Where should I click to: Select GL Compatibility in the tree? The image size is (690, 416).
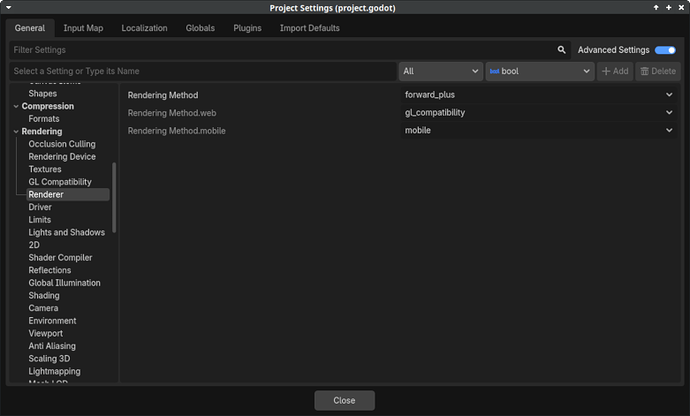click(x=60, y=182)
